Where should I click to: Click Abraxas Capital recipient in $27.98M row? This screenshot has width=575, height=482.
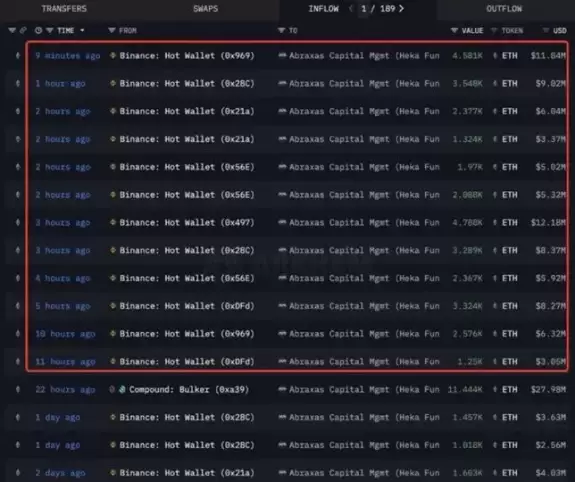(364, 390)
